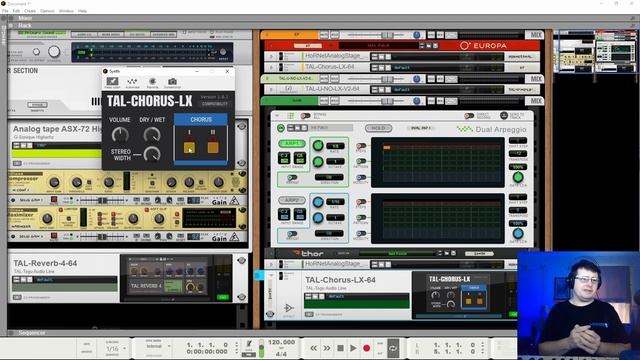Screen dimensions: 640x360
Task: Click the rack navigator overview thumbnail
Action: point(596,51)
